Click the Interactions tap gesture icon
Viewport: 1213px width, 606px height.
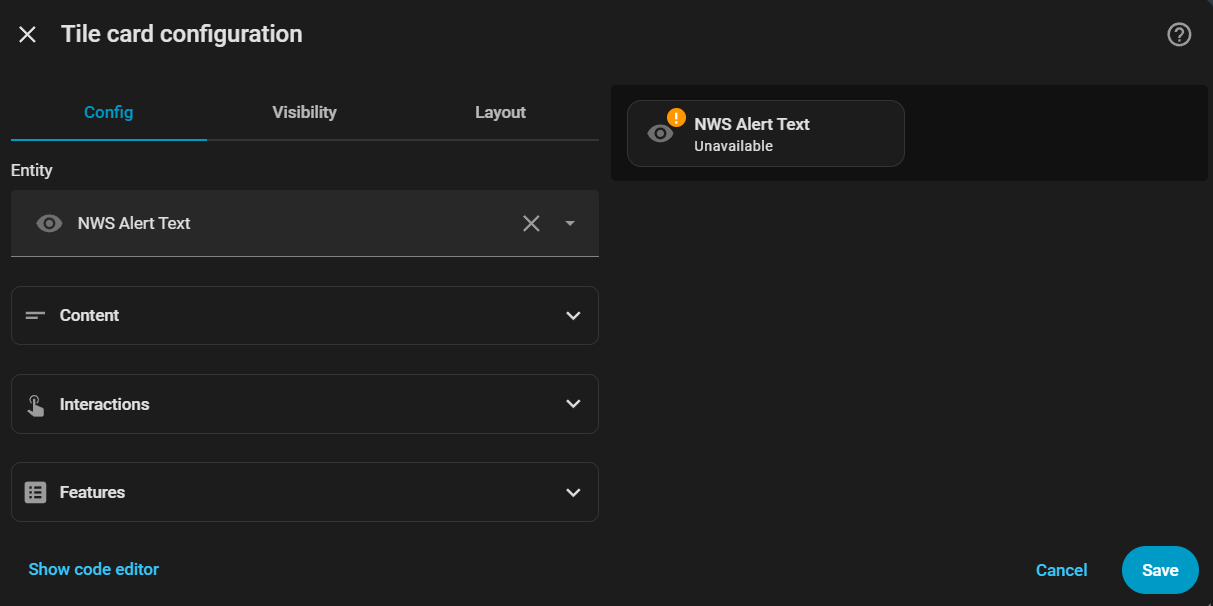click(36, 405)
